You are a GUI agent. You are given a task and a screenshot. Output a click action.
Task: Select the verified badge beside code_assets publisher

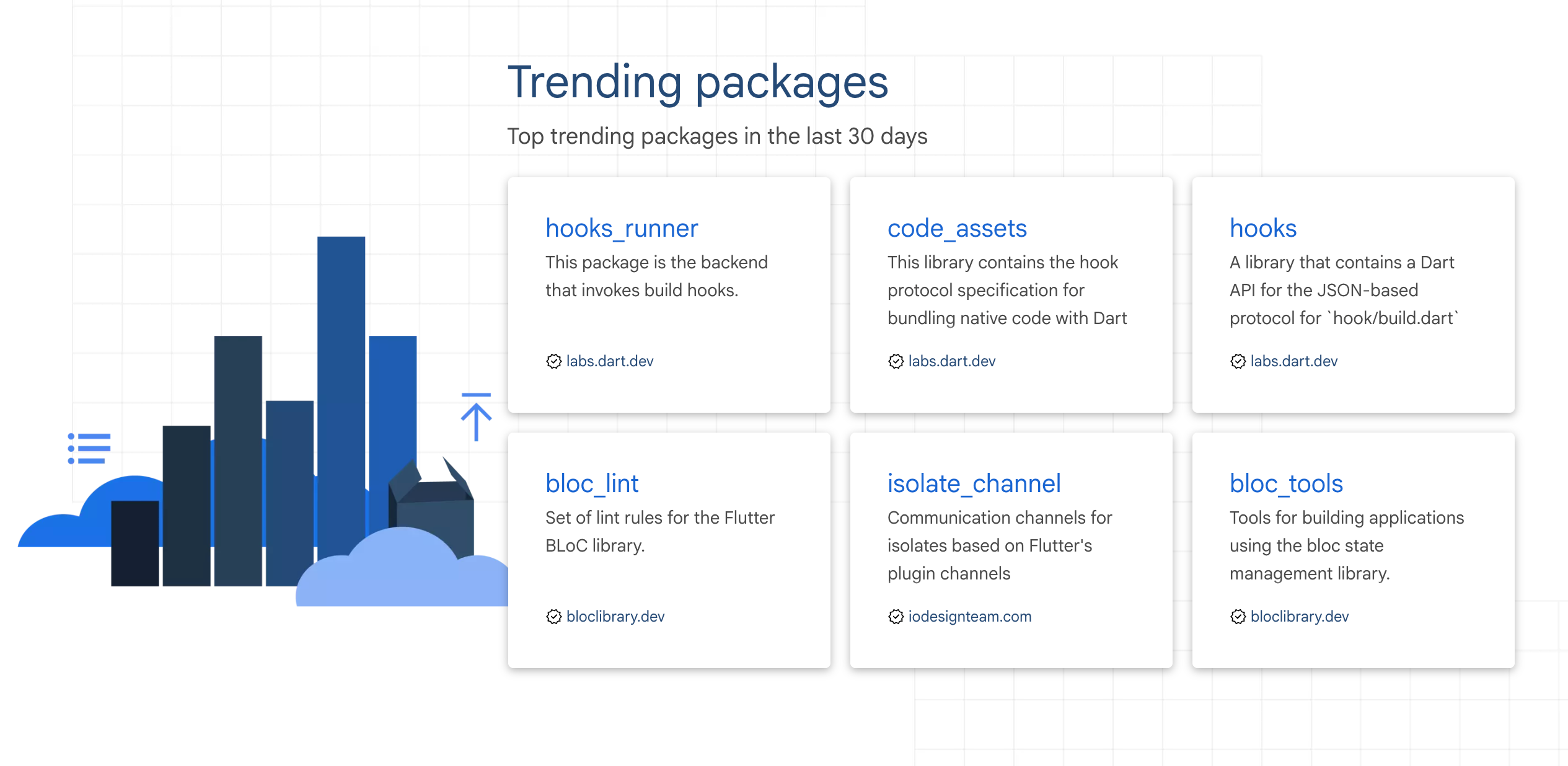895,361
